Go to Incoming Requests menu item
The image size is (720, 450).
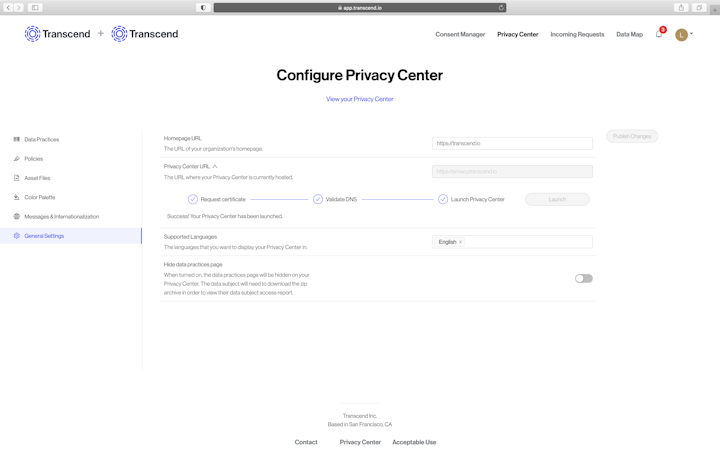(x=577, y=34)
